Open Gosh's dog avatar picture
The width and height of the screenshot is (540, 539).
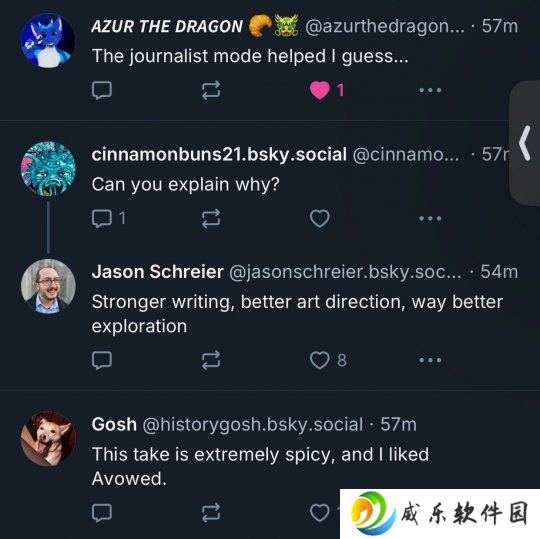tap(48, 439)
